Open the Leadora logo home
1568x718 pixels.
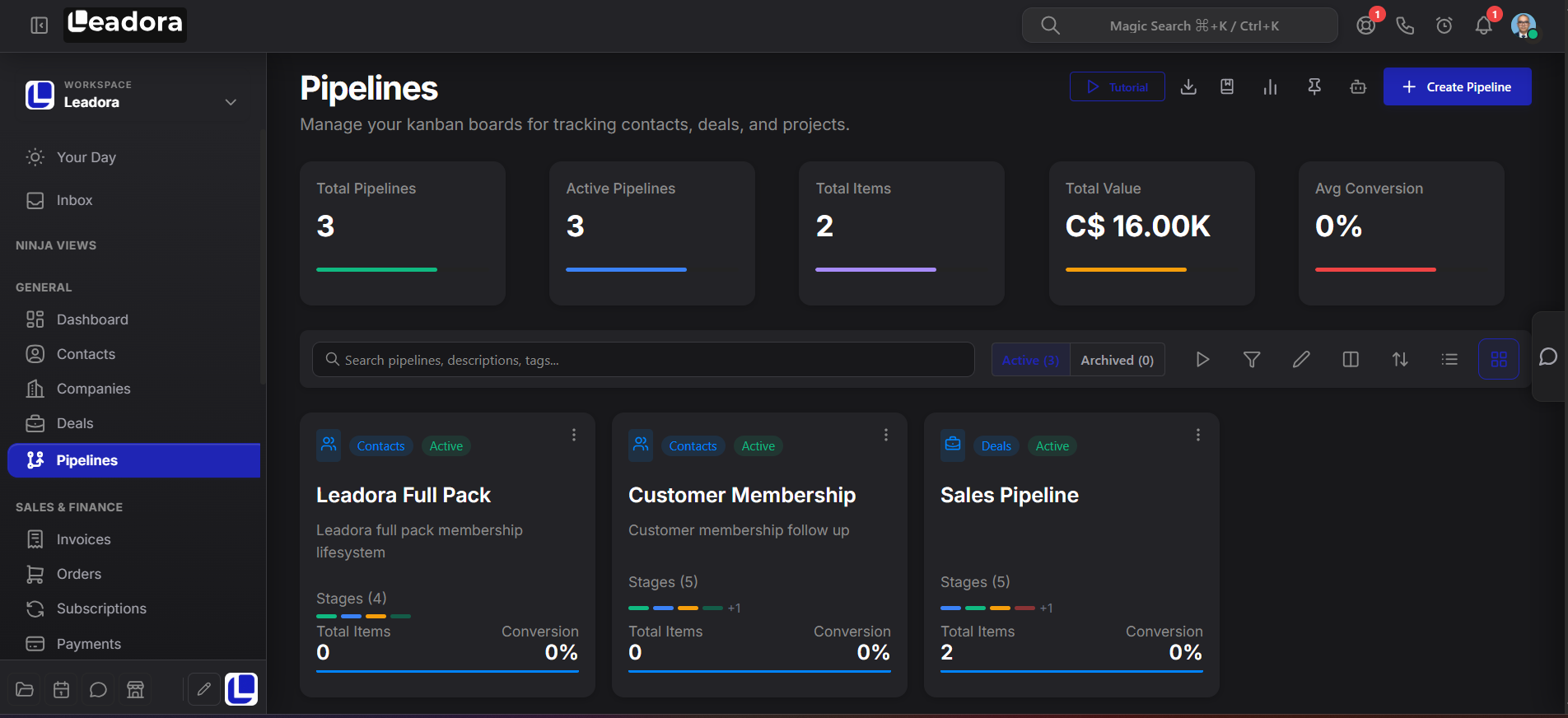125,25
